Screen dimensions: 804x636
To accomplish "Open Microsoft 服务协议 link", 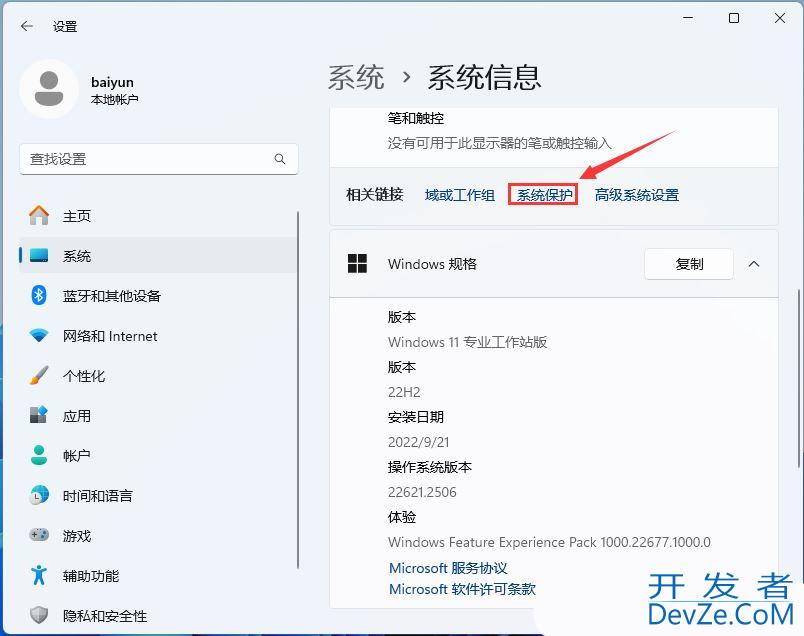I will (x=448, y=568).
